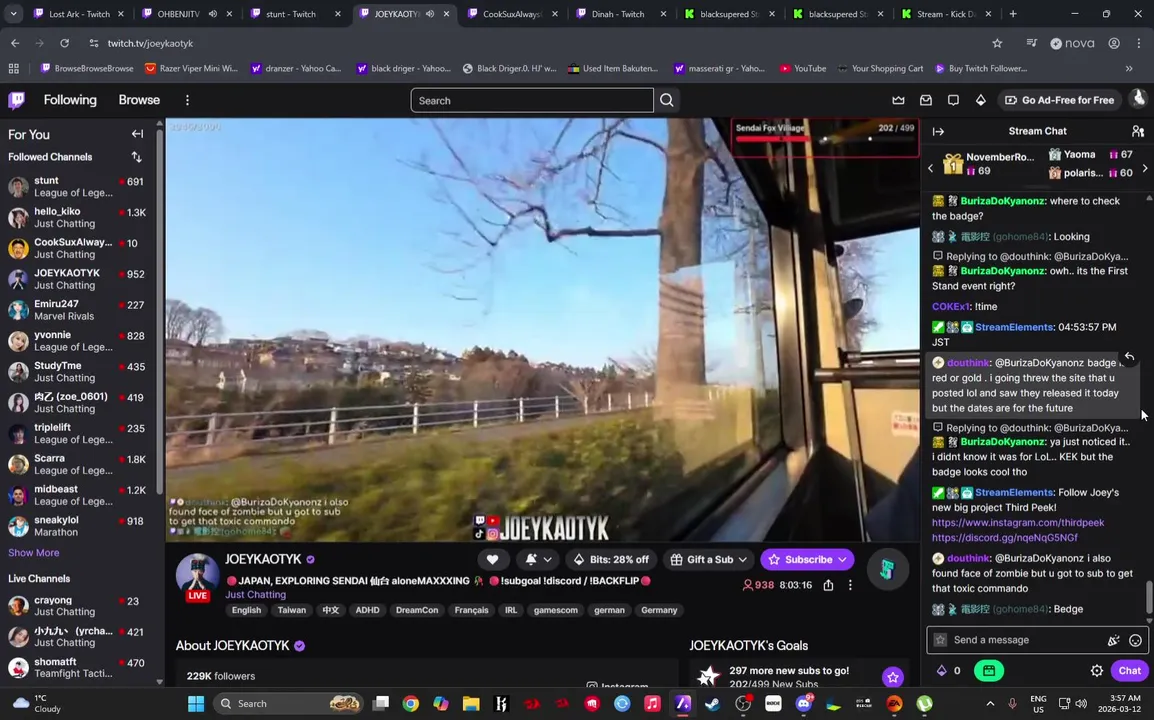Collapse the Stream Chat panel
1154x720 pixels.
pyautogui.click(x=938, y=131)
